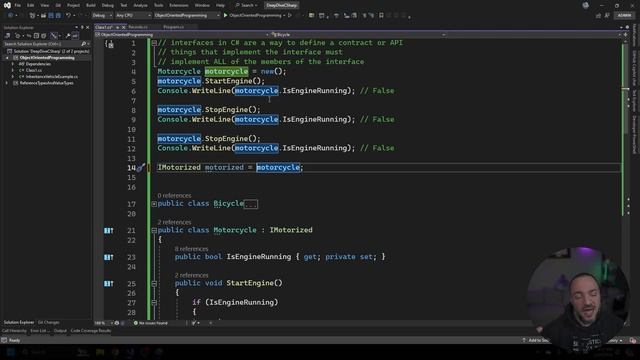Switch to the Git Changes bottom tab
The width and height of the screenshot is (640, 360).
(x=48, y=322)
